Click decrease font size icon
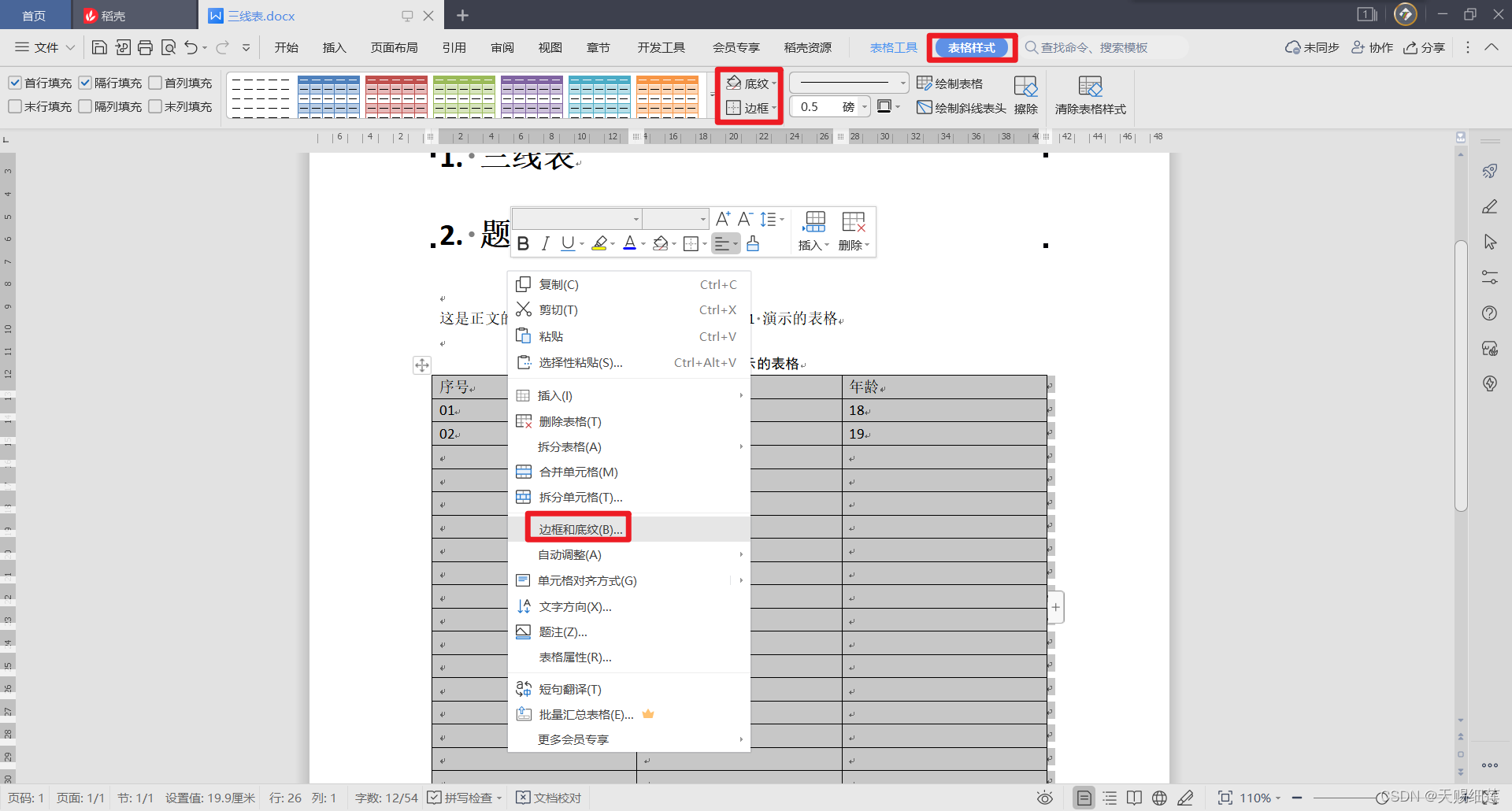 [x=745, y=219]
